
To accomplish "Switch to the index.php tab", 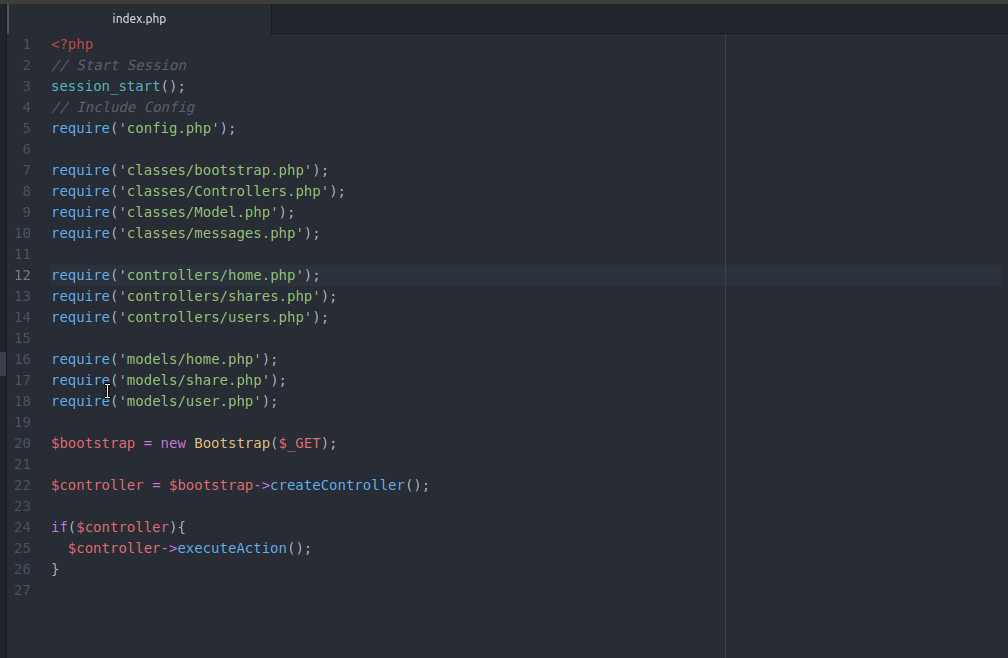I will 140,18.
